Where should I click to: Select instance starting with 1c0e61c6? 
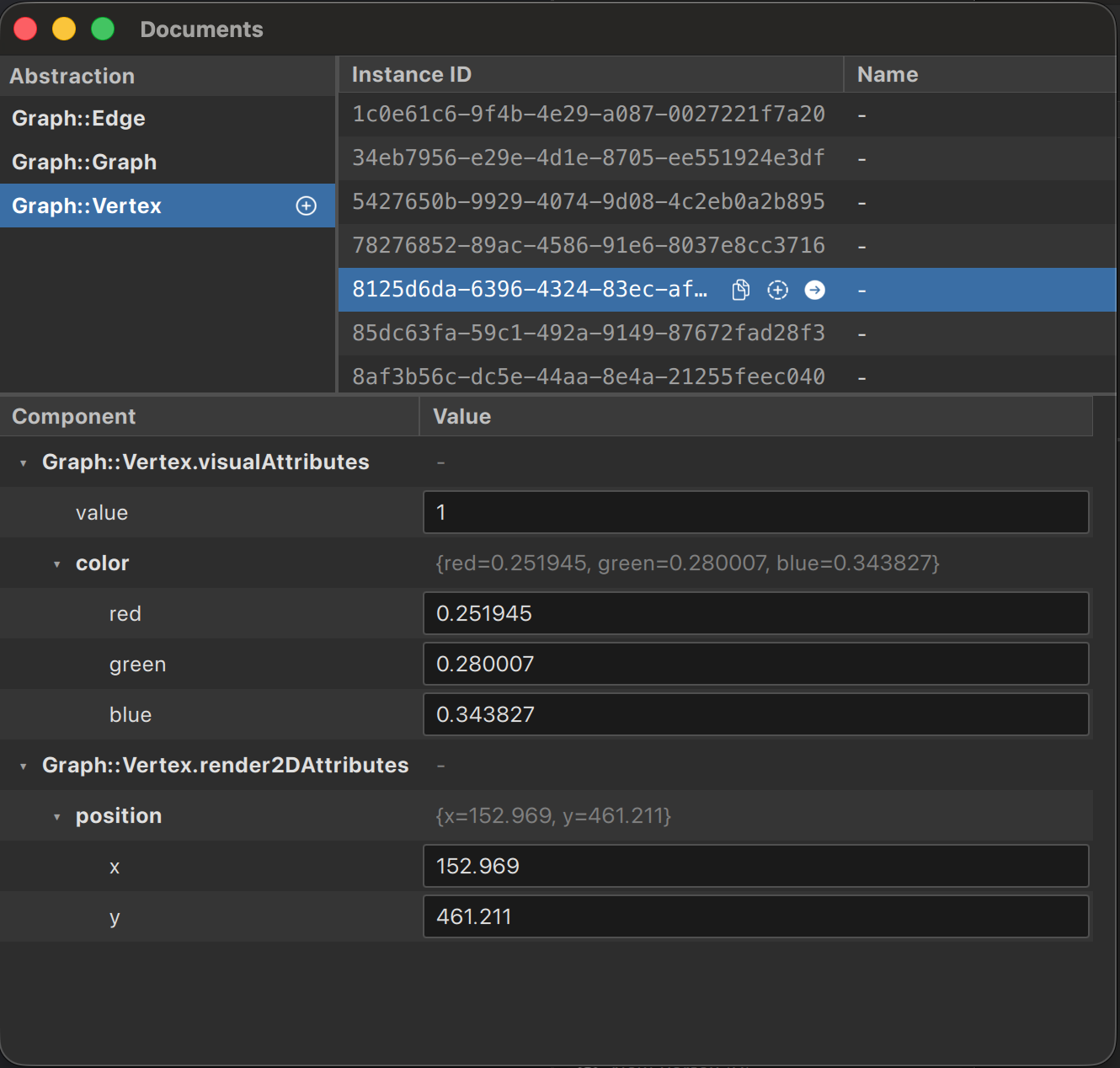click(x=588, y=115)
